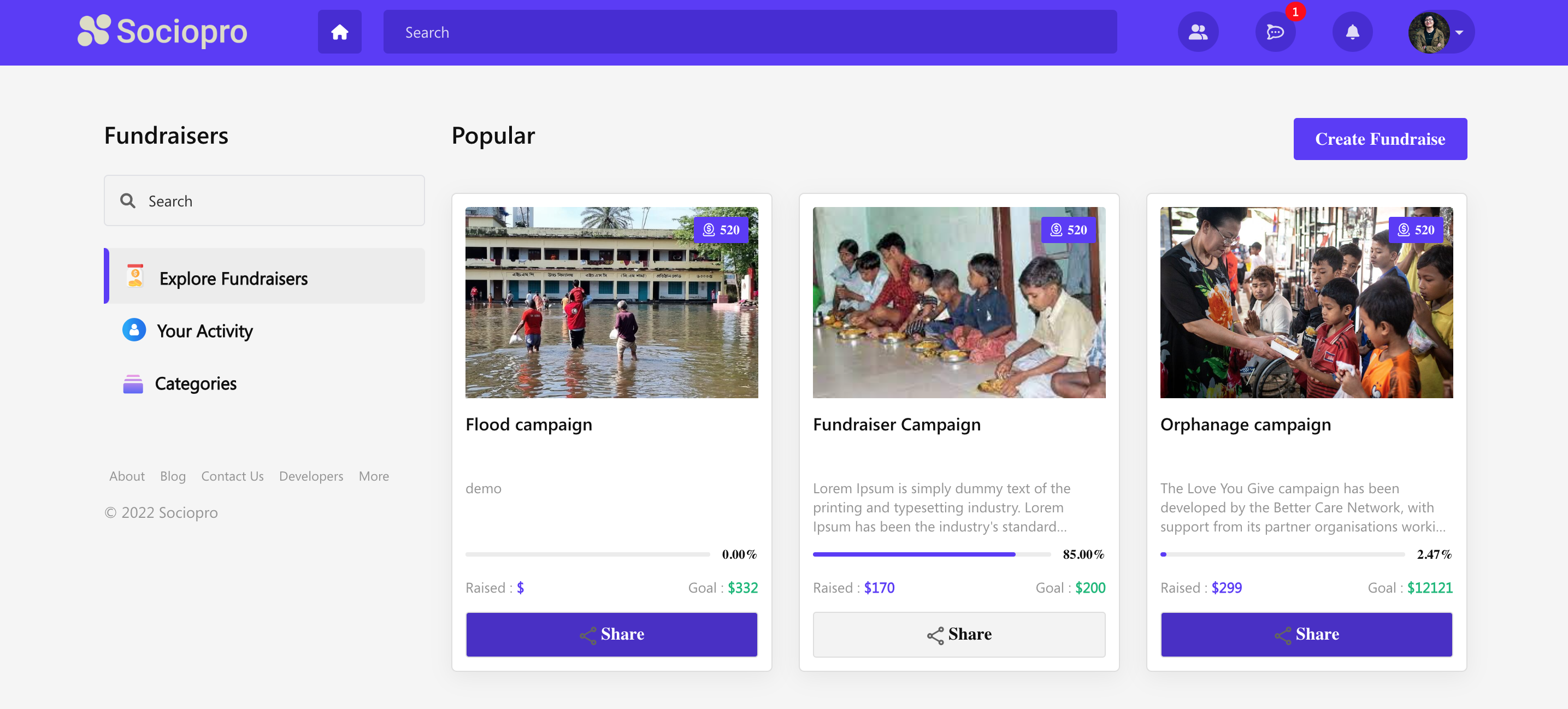Open the notifications bell

point(1352,32)
